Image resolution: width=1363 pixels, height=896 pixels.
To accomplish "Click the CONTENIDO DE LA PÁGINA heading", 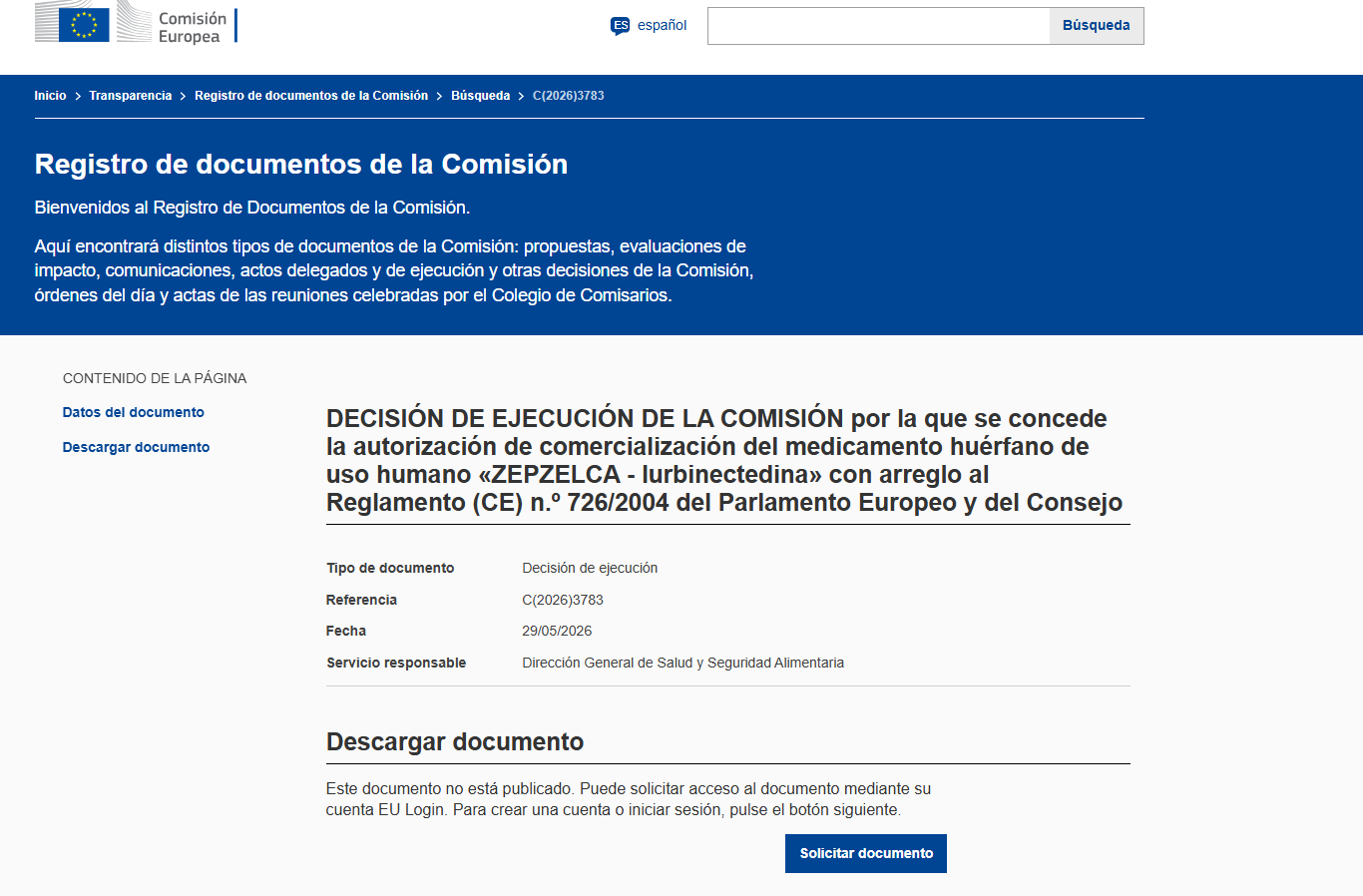I will 155,378.
